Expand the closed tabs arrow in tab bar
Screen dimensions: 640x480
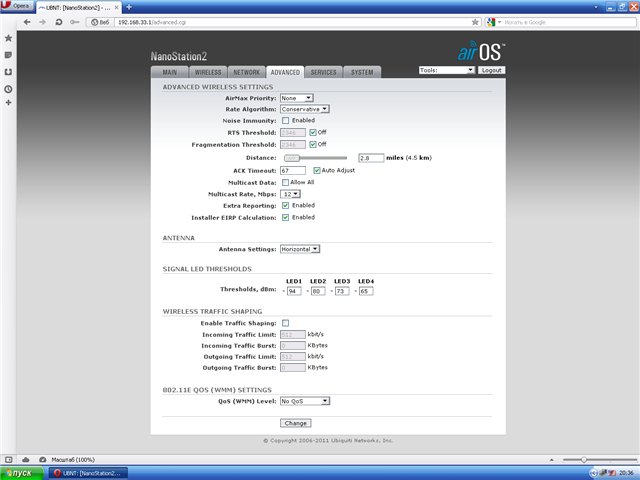click(596, 7)
